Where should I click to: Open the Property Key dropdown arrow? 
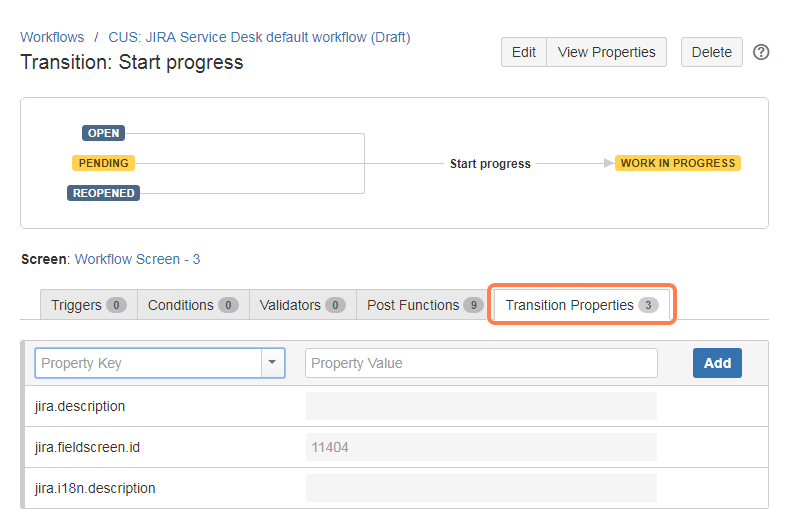click(x=273, y=363)
